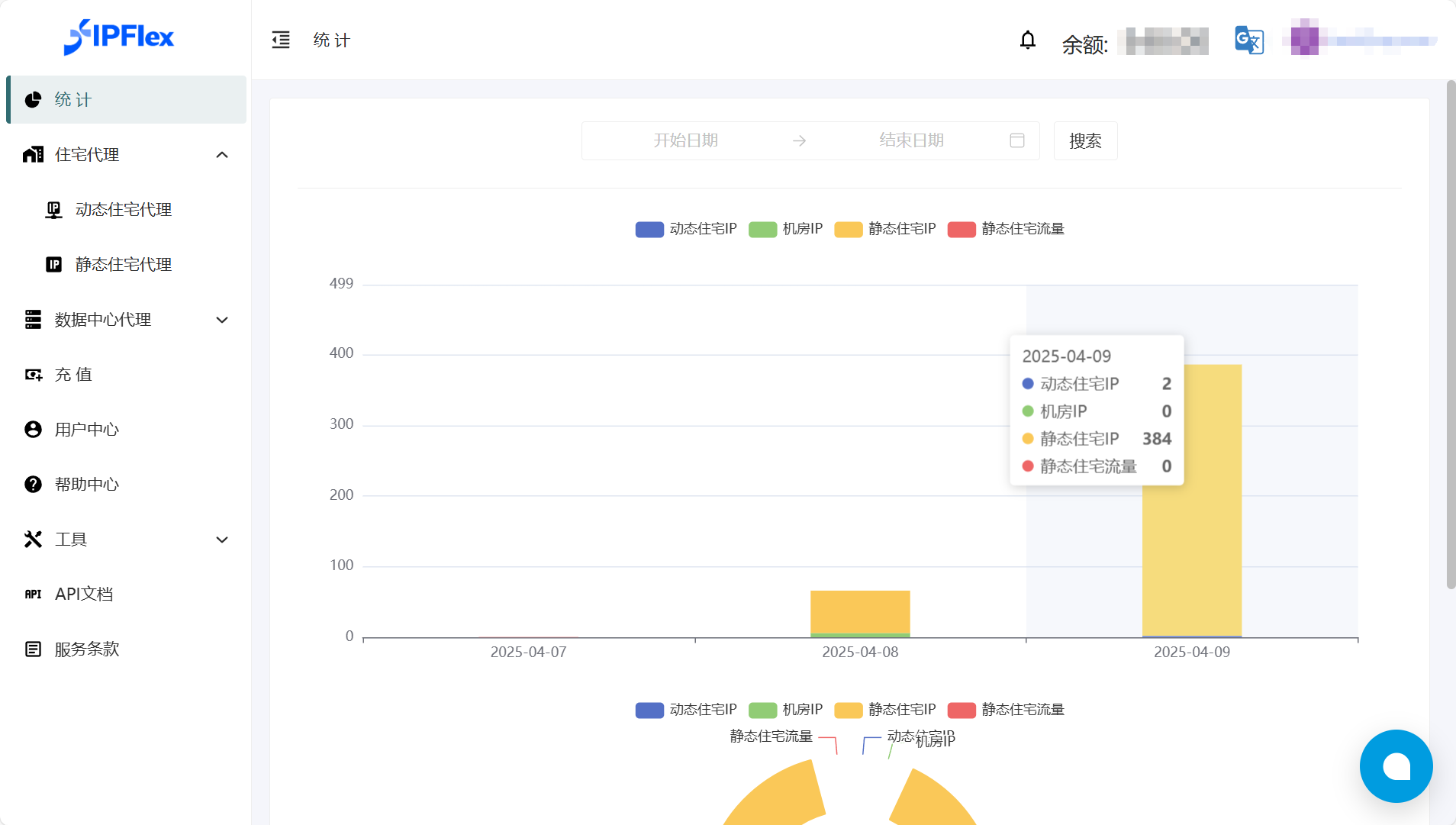Expand the 数据中心代理 sidebar group
This screenshot has height=825, width=1456.
pos(222,320)
